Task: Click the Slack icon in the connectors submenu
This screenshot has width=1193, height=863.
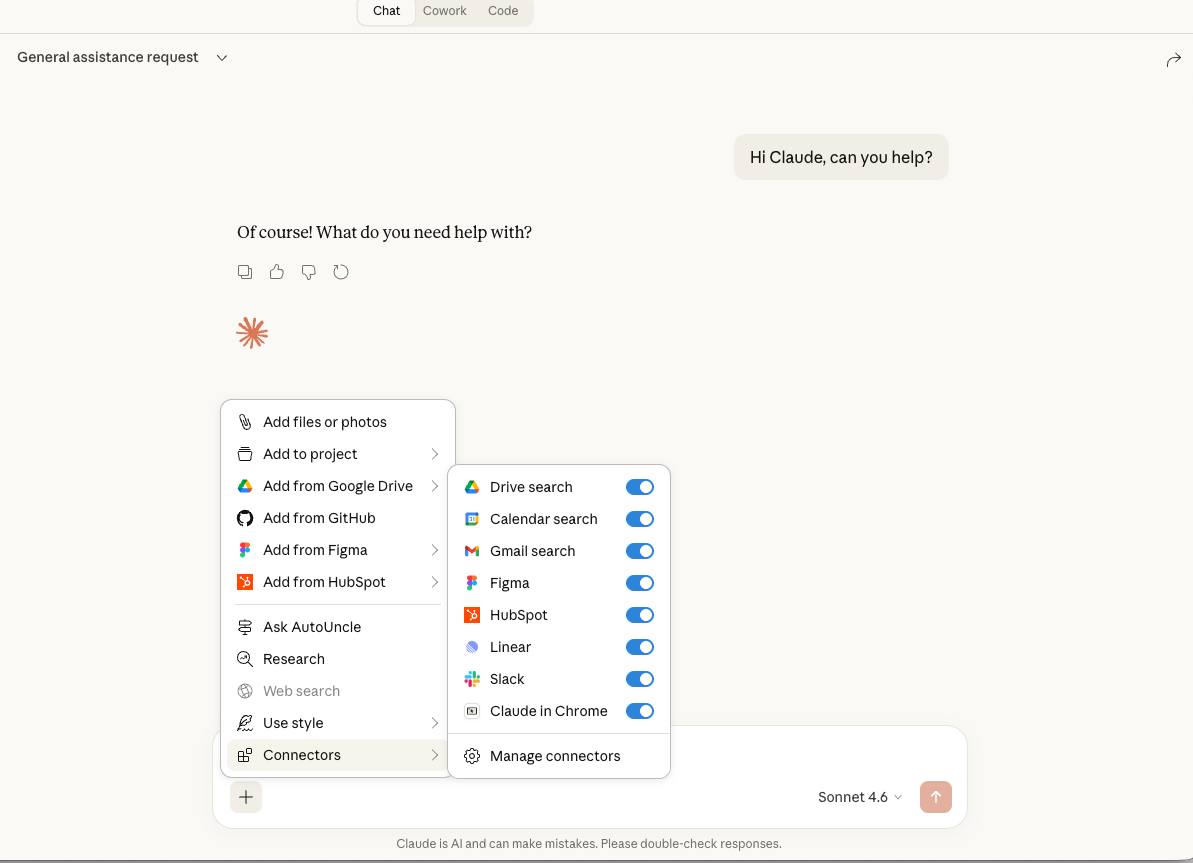Action: (x=471, y=679)
